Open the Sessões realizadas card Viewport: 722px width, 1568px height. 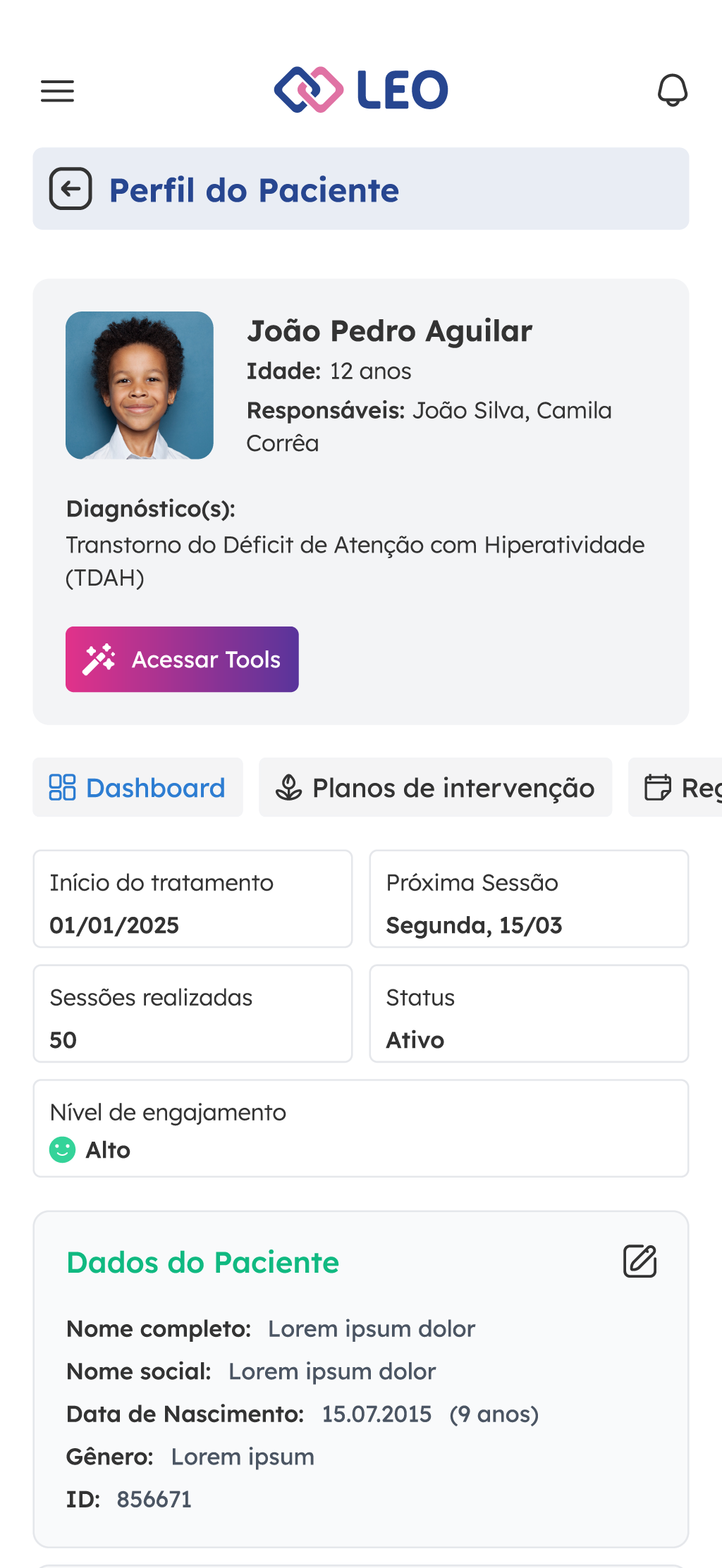[192, 1013]
